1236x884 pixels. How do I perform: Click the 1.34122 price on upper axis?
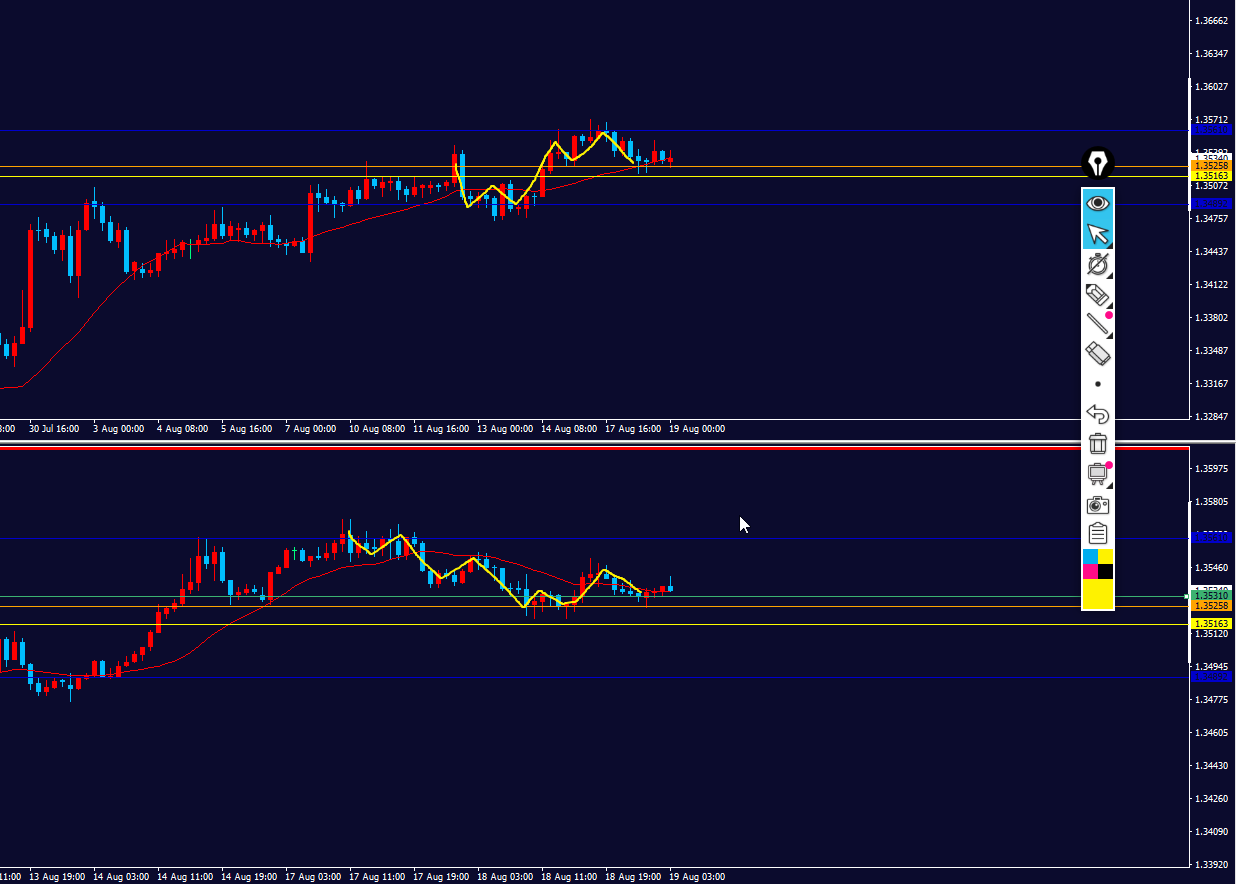(x=1212, y=284)
